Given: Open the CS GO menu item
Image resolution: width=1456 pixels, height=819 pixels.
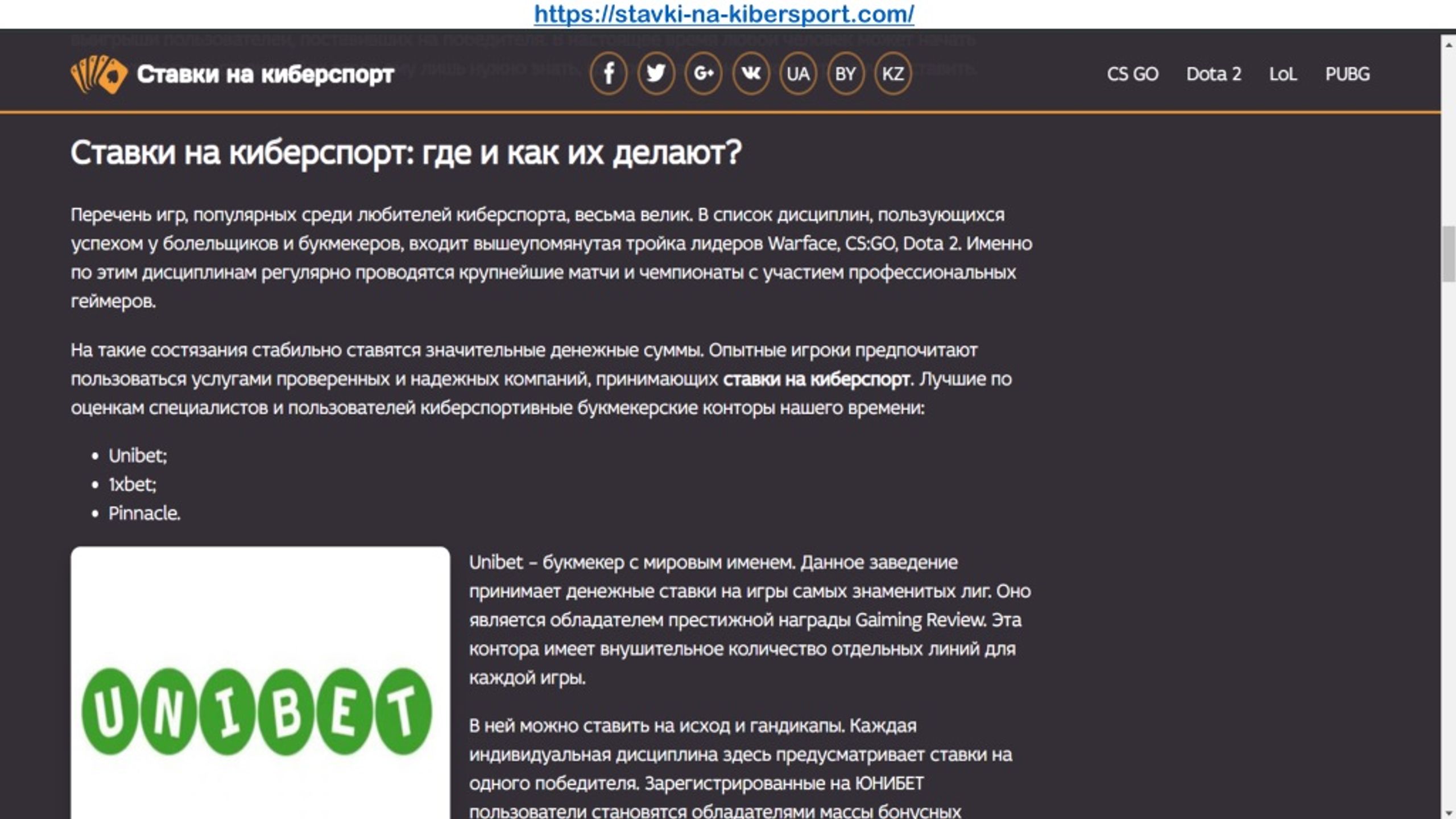Looking at the screenshot, I should coord(1132,74).
